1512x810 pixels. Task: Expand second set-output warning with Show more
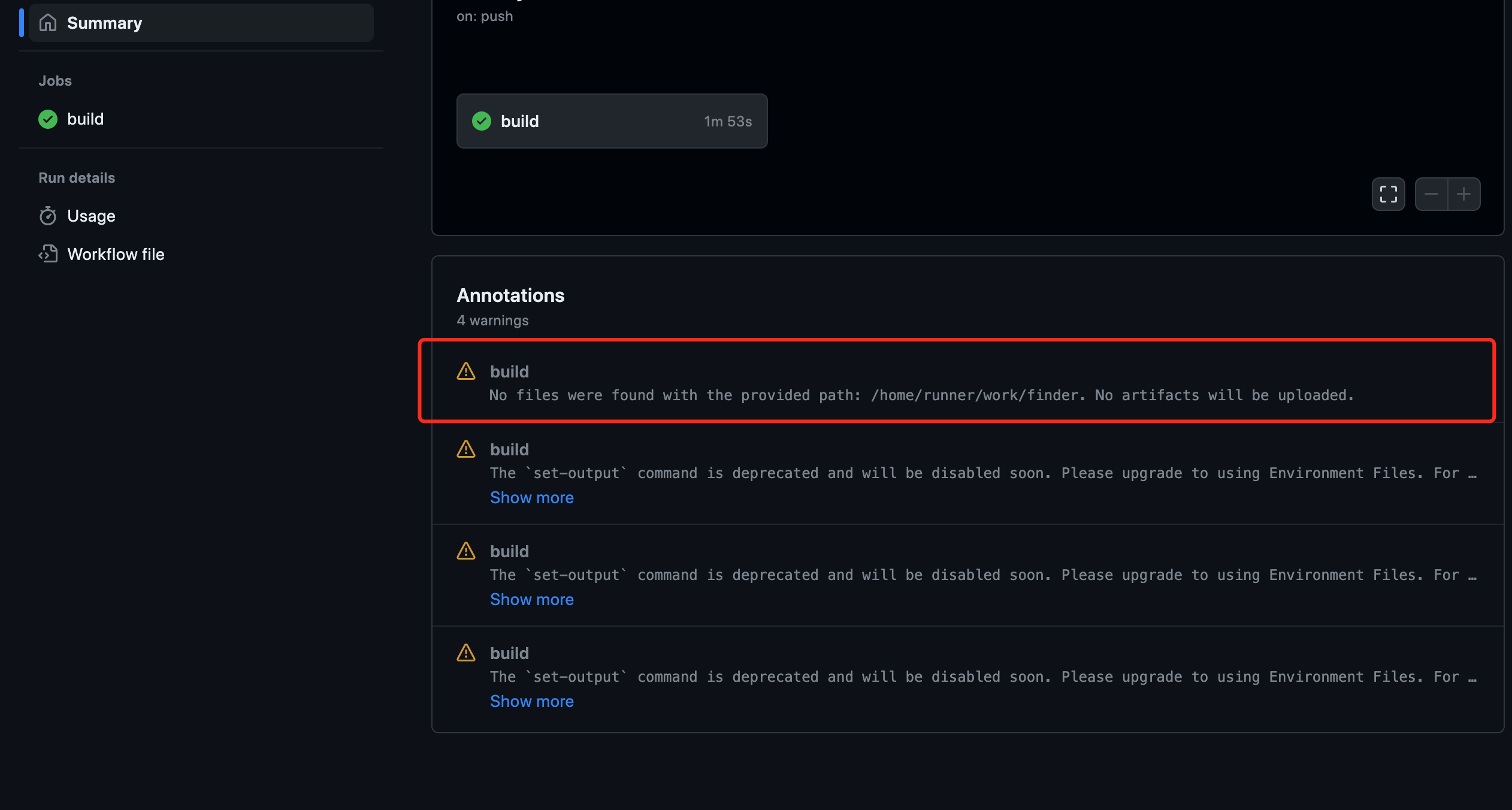click(x=531, y=600)
